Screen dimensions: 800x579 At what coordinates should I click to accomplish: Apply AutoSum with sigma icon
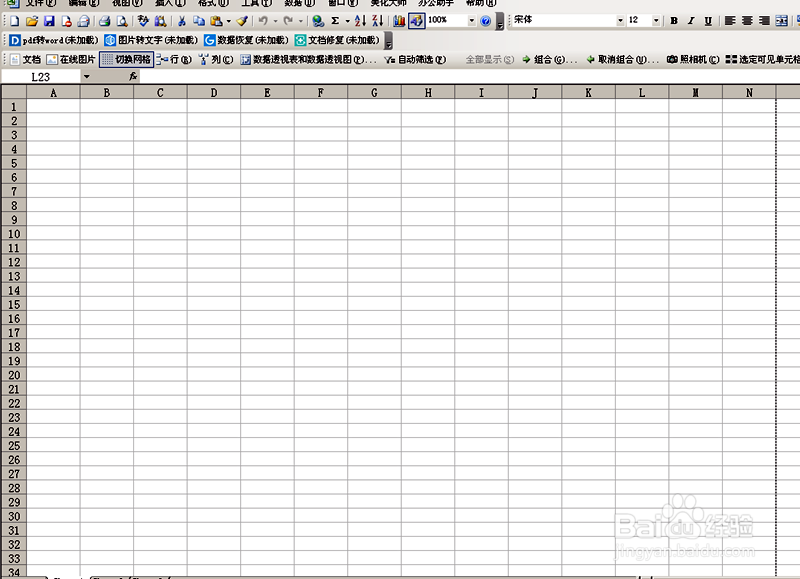[x=335, y=21]
